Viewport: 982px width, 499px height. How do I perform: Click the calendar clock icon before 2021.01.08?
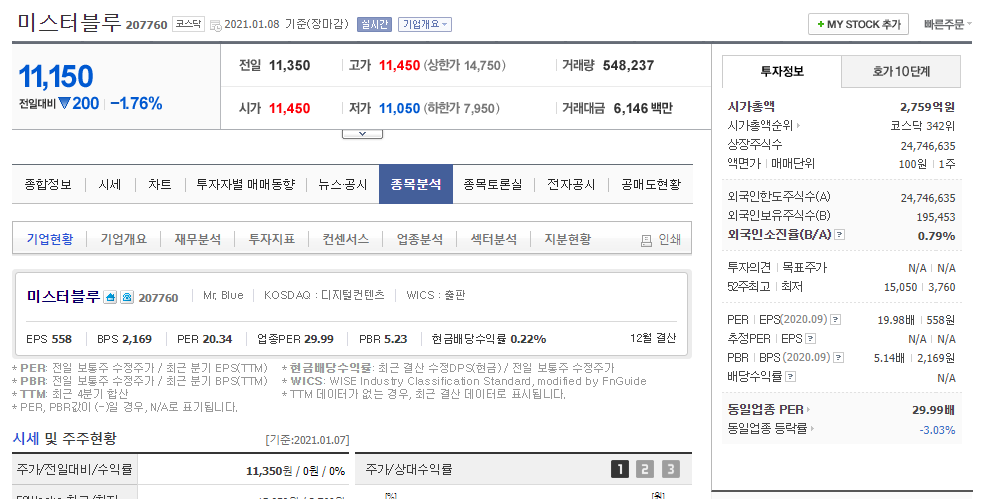[x=215, y=26]
